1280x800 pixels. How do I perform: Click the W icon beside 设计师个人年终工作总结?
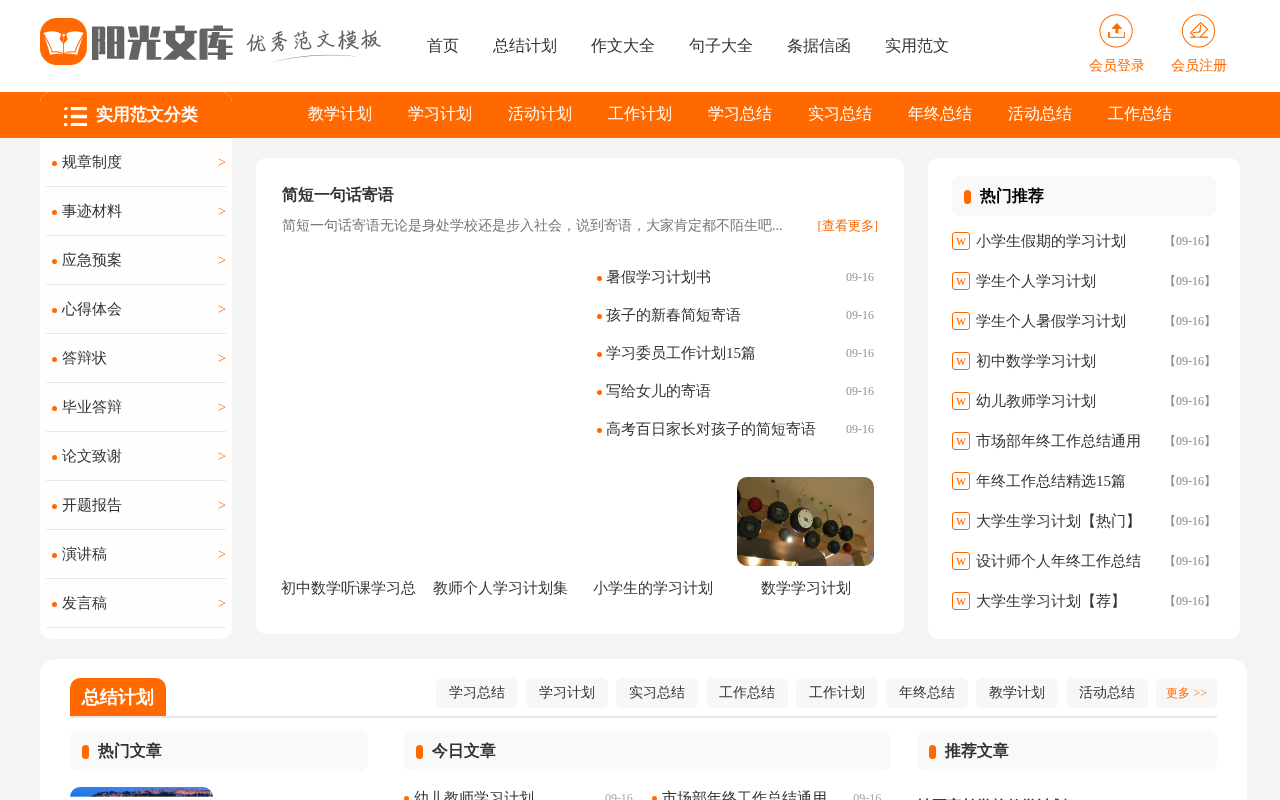(961, 561)
